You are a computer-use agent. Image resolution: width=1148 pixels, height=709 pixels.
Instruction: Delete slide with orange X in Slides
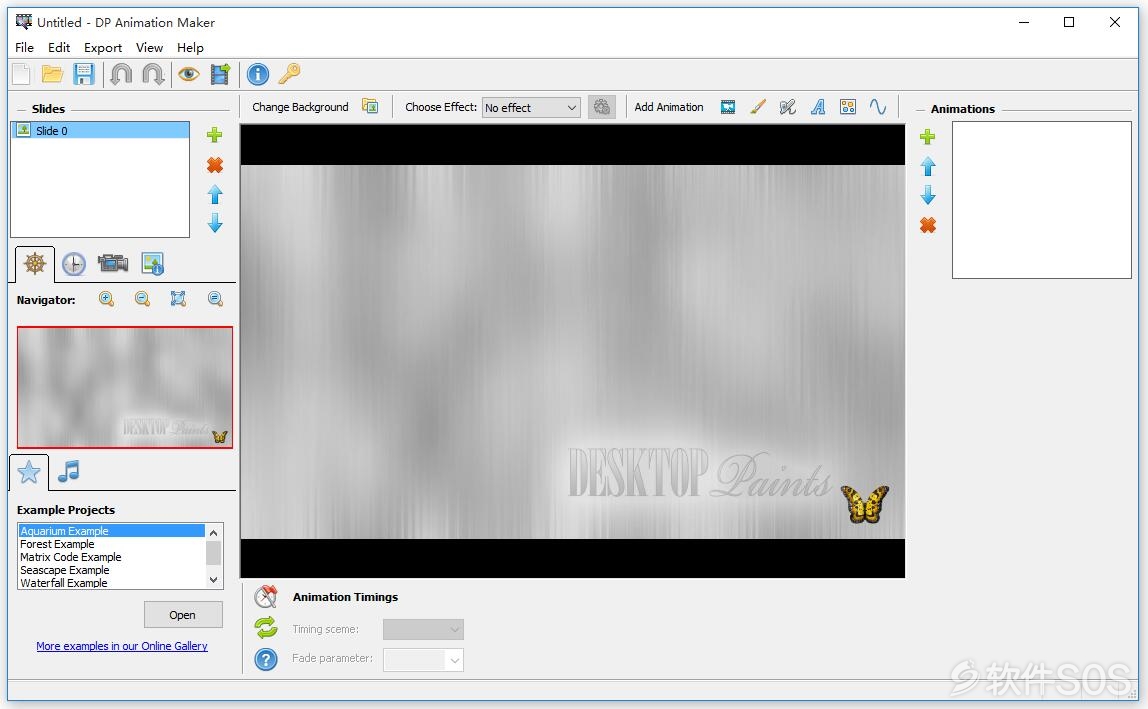[x=215, y=166]
